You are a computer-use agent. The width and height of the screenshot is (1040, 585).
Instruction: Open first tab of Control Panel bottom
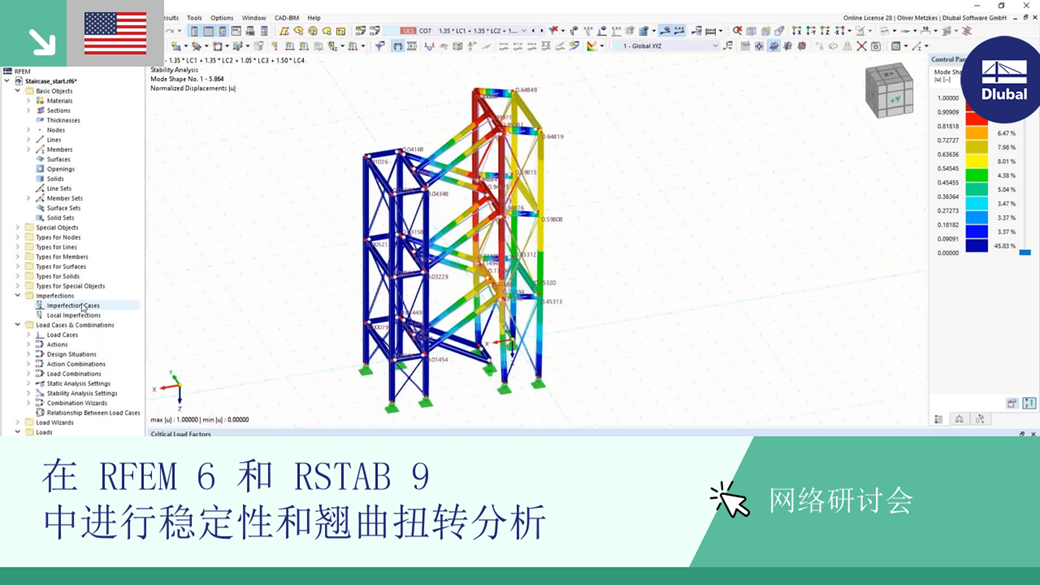click(939, 419)
